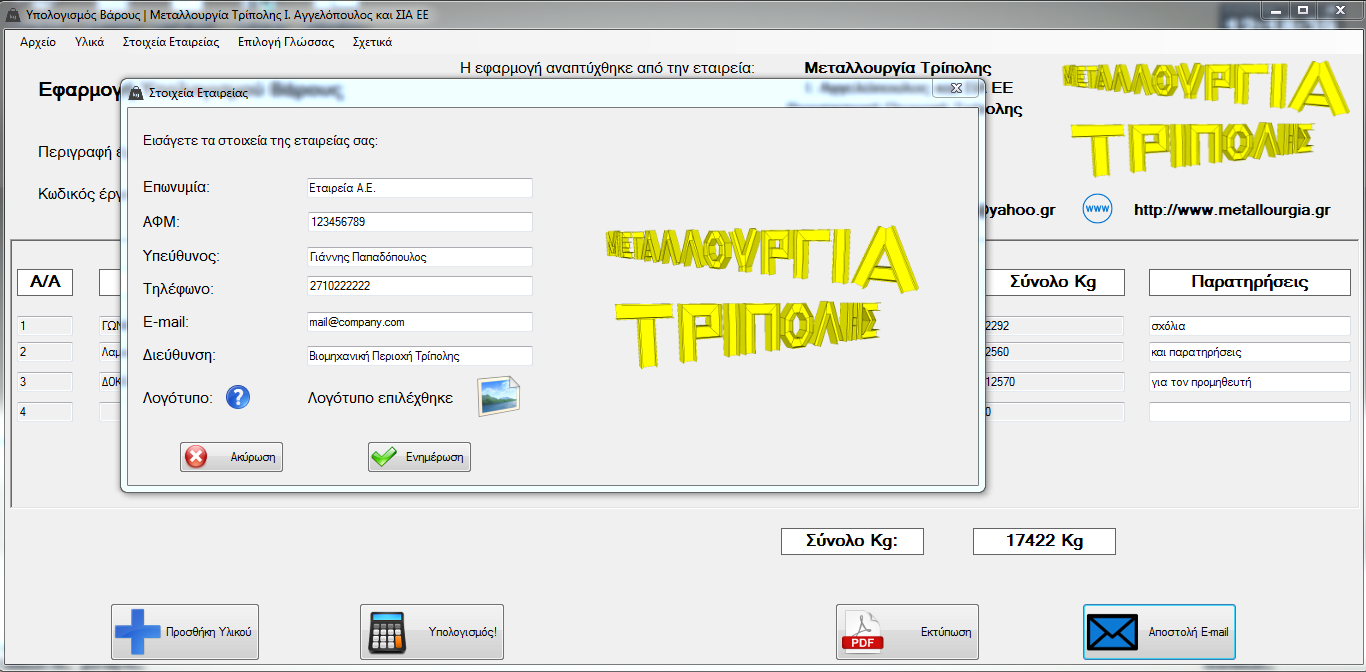
Task: Click the row number 3 cell
Action: pyautogui.click(x=45, y=382)
